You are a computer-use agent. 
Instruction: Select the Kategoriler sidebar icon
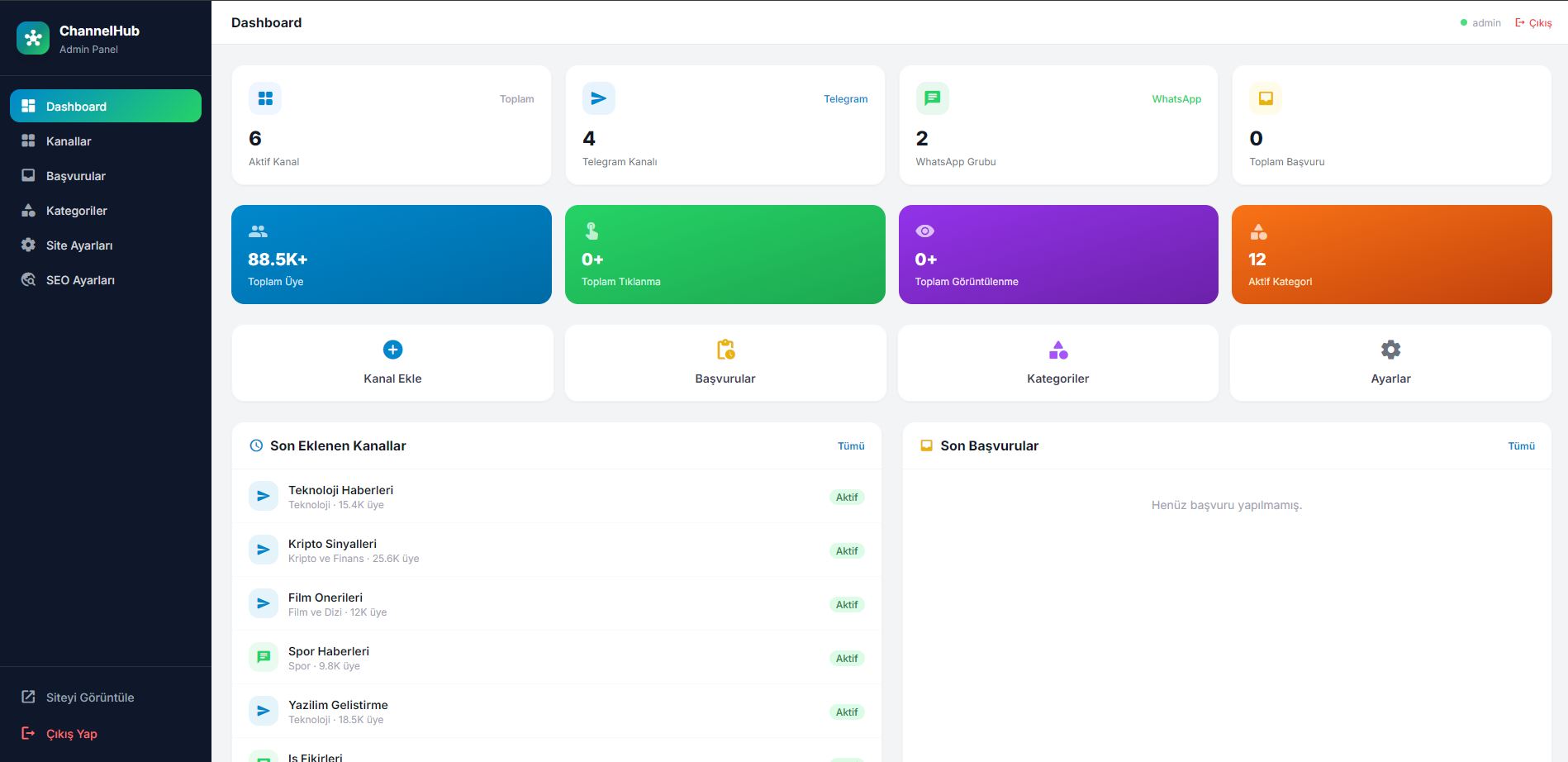28,211
